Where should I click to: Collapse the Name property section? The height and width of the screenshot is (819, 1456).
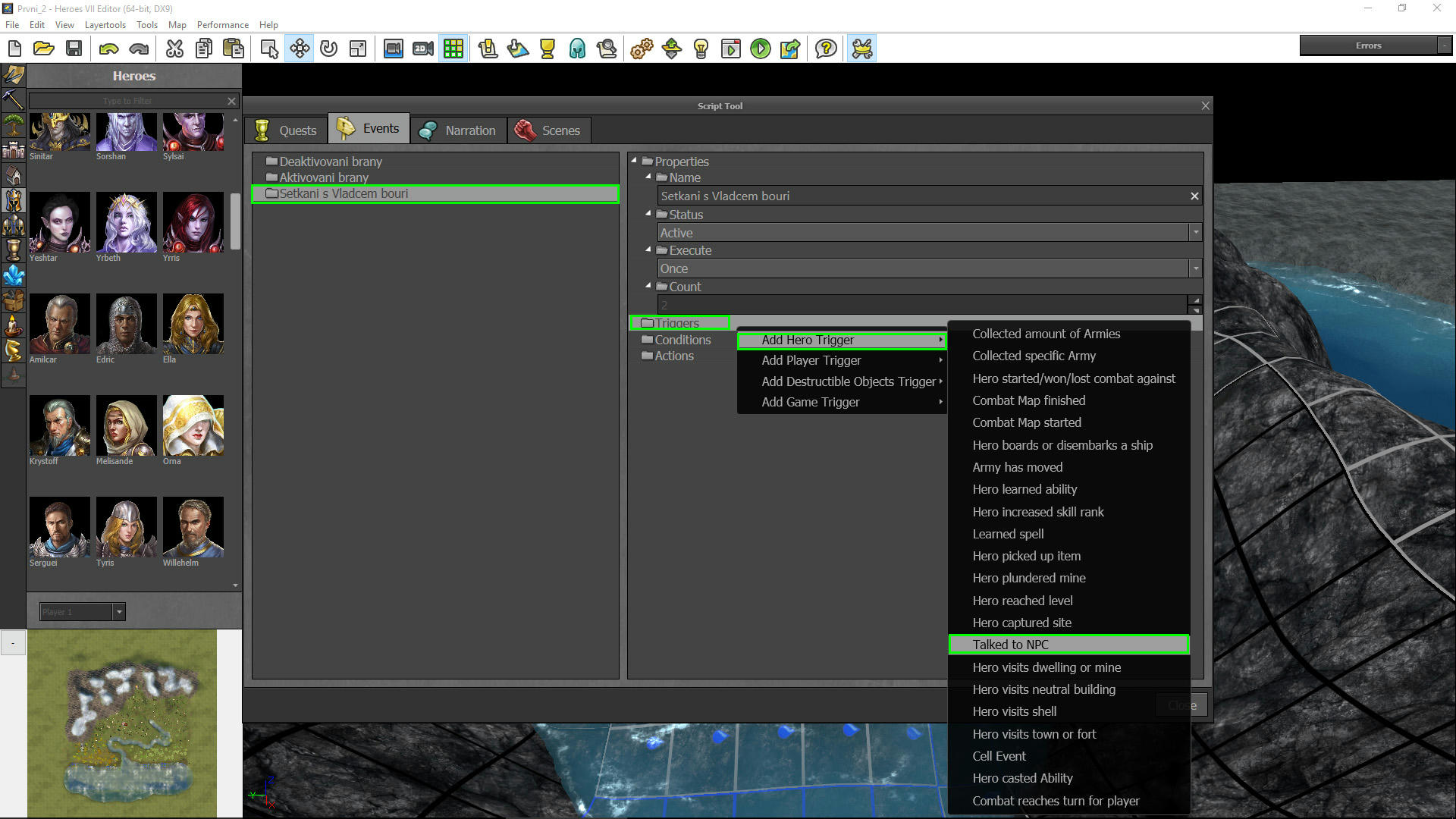click(648, 177)
